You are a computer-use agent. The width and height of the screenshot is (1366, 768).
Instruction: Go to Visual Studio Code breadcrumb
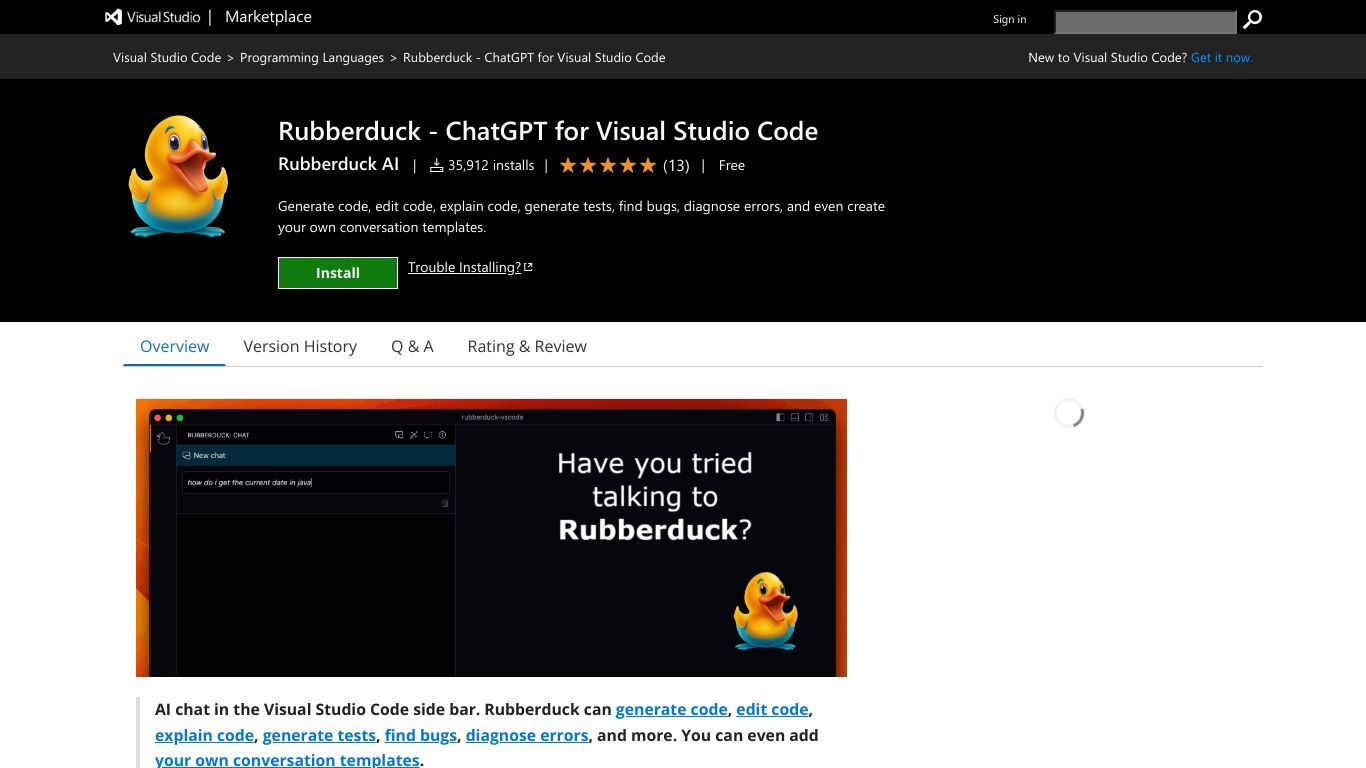point(167,57)
